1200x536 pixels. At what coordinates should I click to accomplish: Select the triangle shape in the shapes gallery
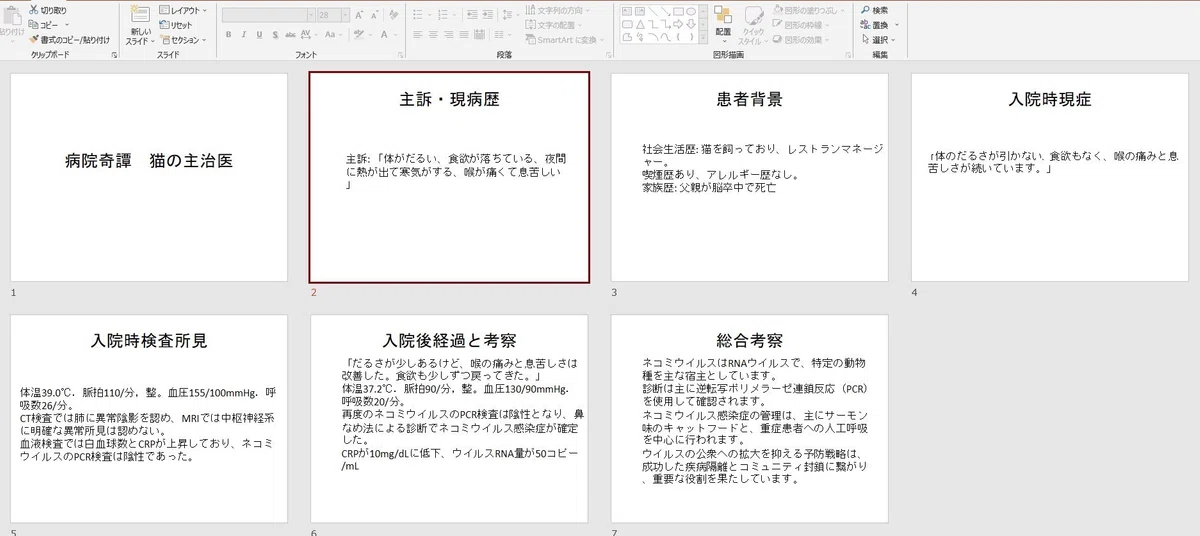coord(640,24)
